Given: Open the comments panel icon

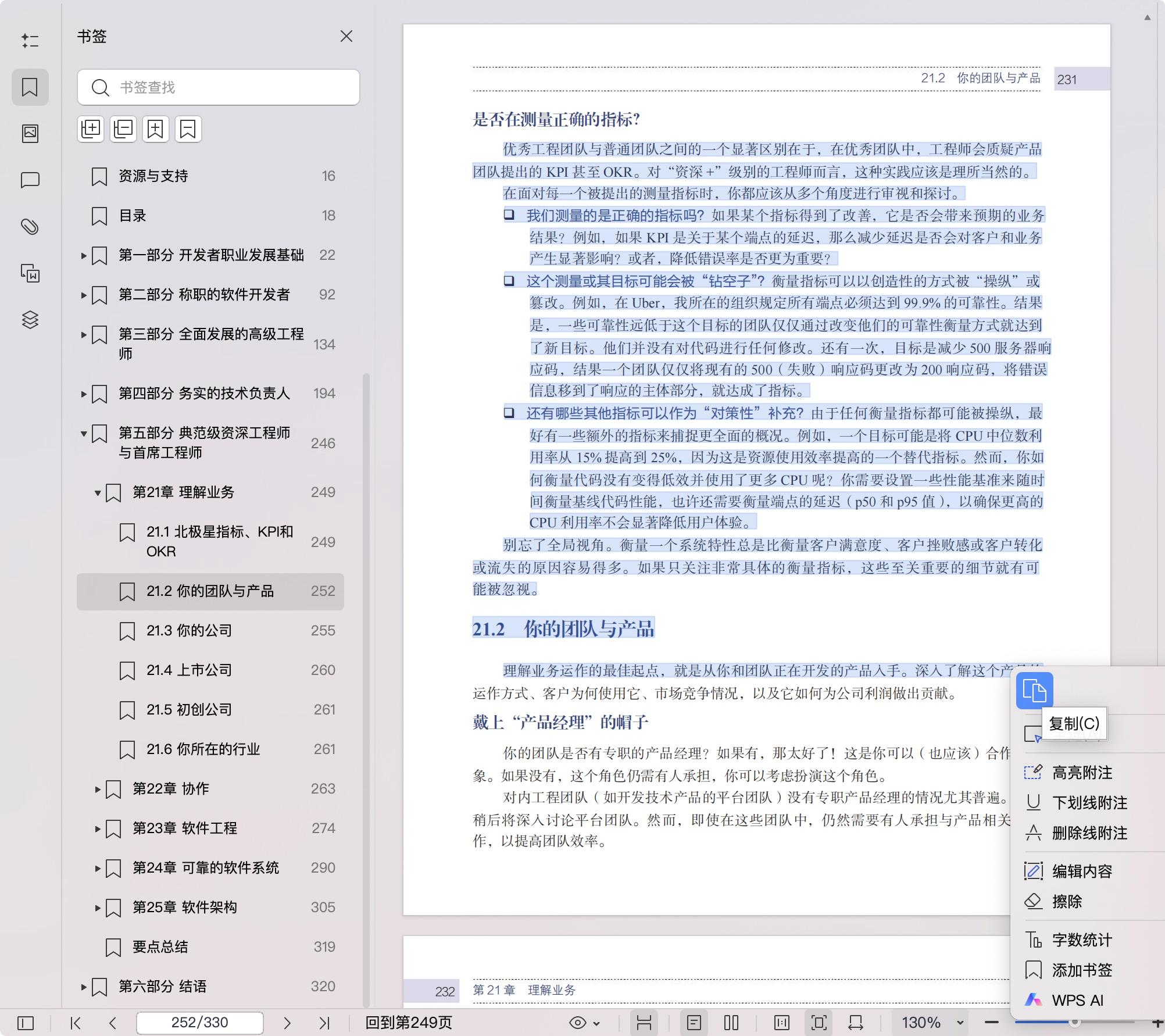Looking at the screenshot, I should 30,180.
